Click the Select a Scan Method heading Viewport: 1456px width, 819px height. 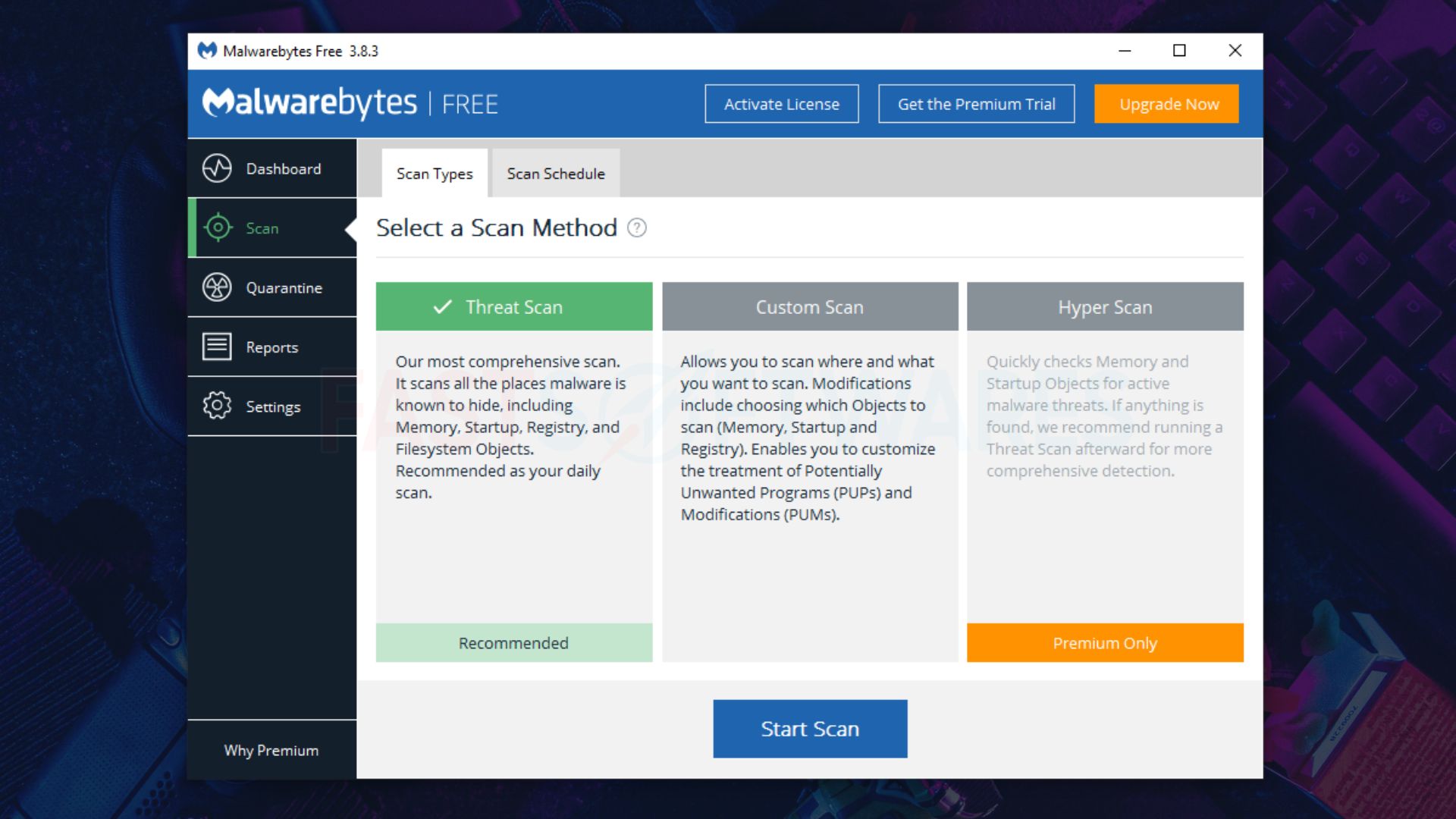pos(497,227)
